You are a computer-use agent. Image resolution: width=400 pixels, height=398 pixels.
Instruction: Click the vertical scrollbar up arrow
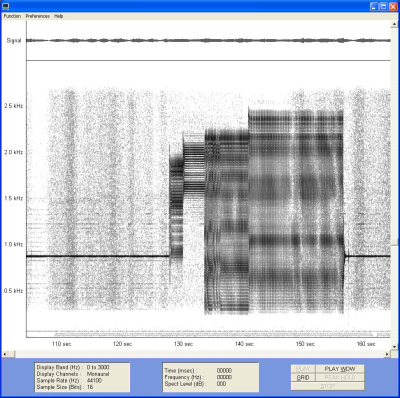(x=395, y=23)
